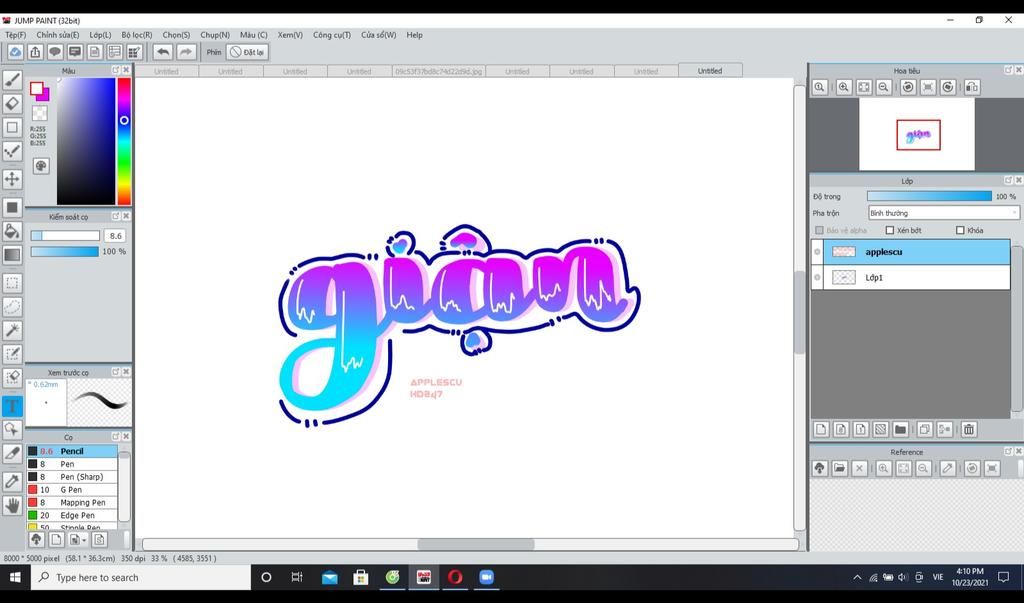
Task: Select the Hand pan tool
Action: point(12,505)
